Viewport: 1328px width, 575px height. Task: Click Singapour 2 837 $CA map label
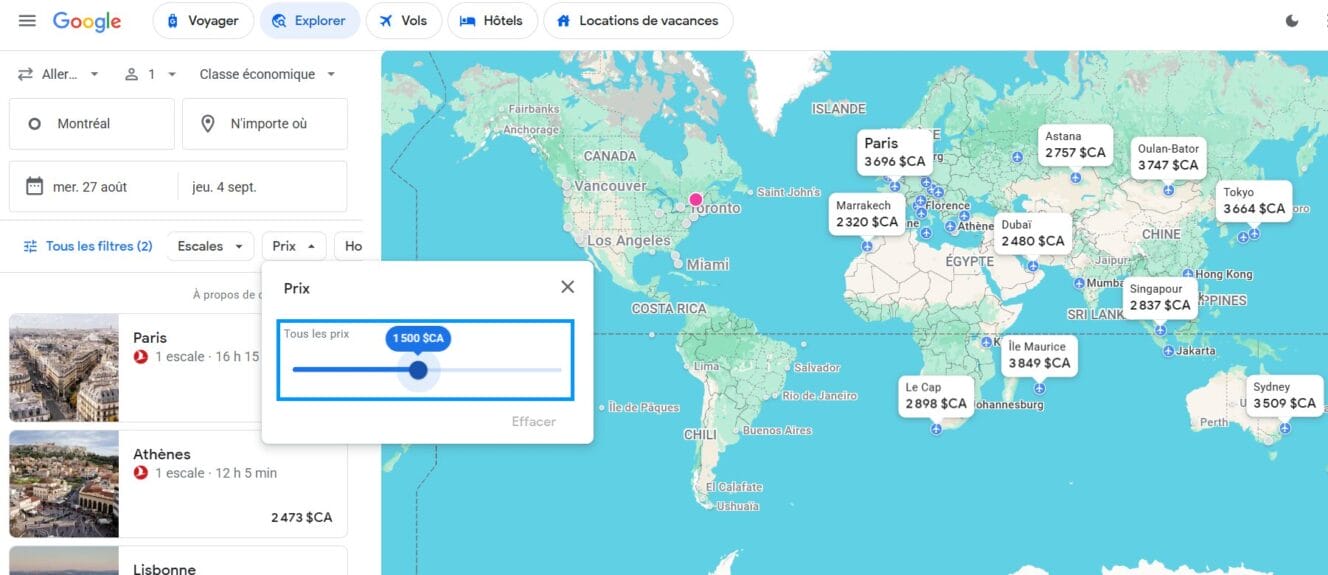pos(1160,297)
